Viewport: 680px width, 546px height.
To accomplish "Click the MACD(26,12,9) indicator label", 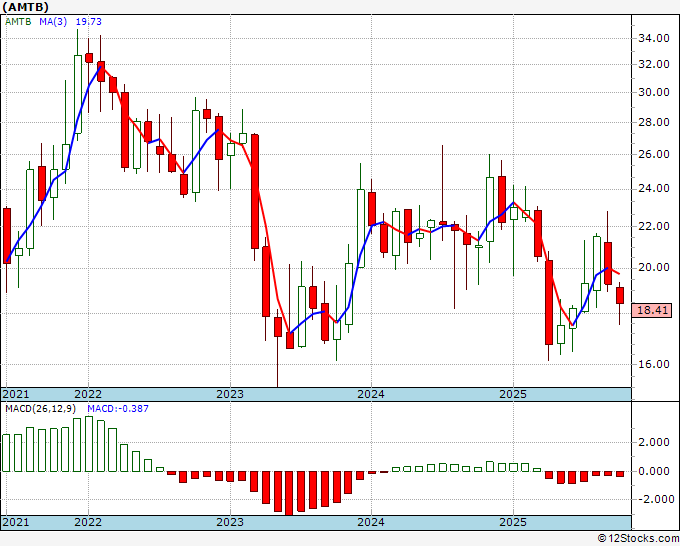I will point(41,409).
